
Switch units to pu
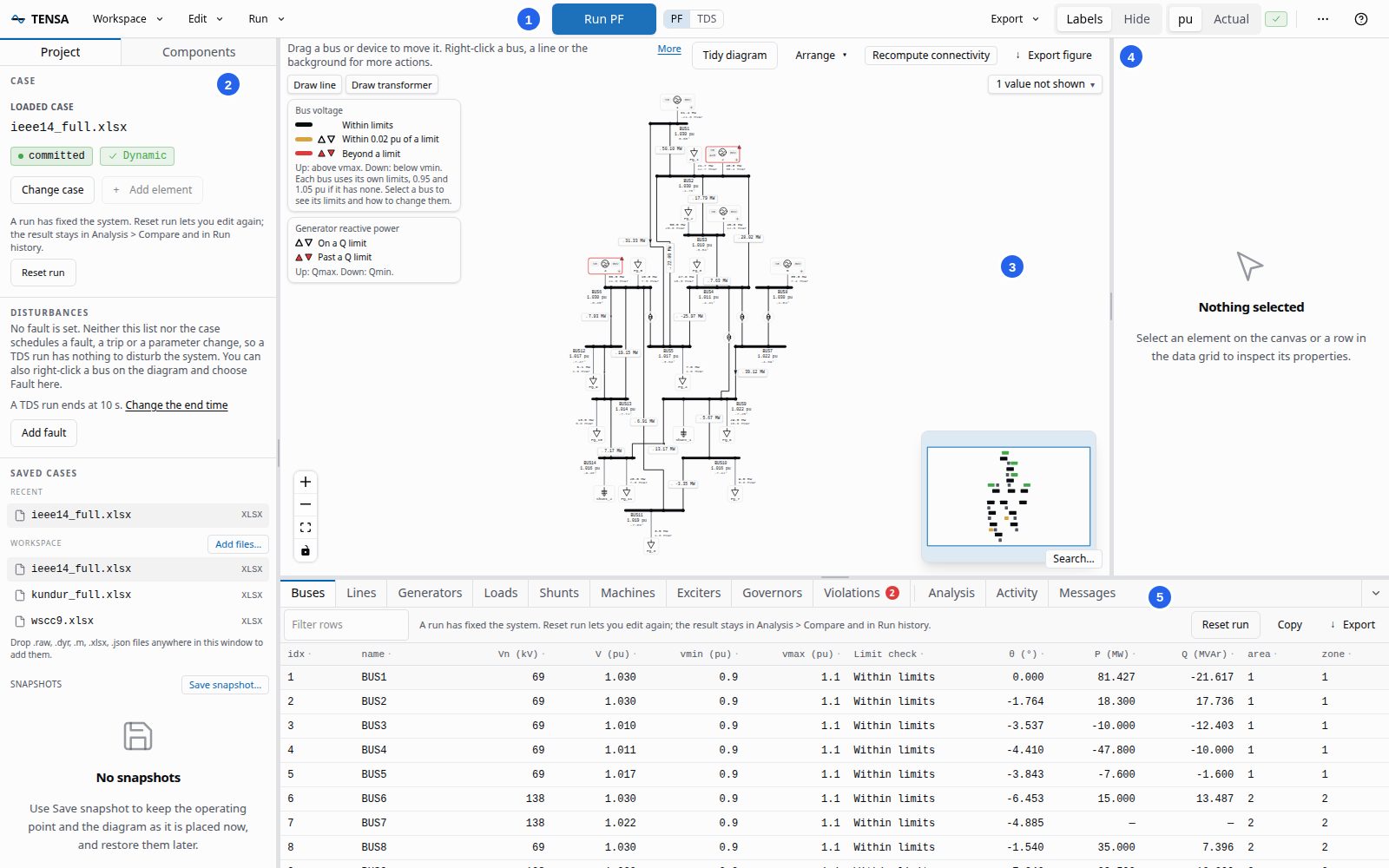[1185, 19]
